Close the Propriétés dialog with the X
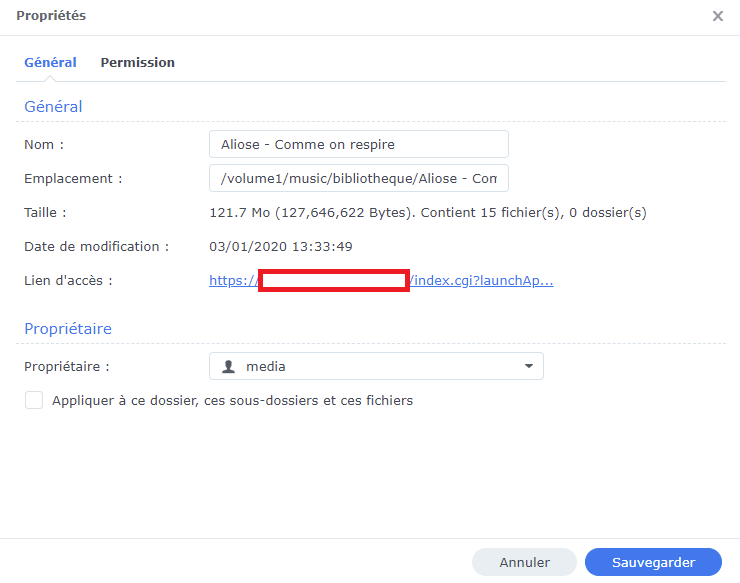 tap(717, 16)
